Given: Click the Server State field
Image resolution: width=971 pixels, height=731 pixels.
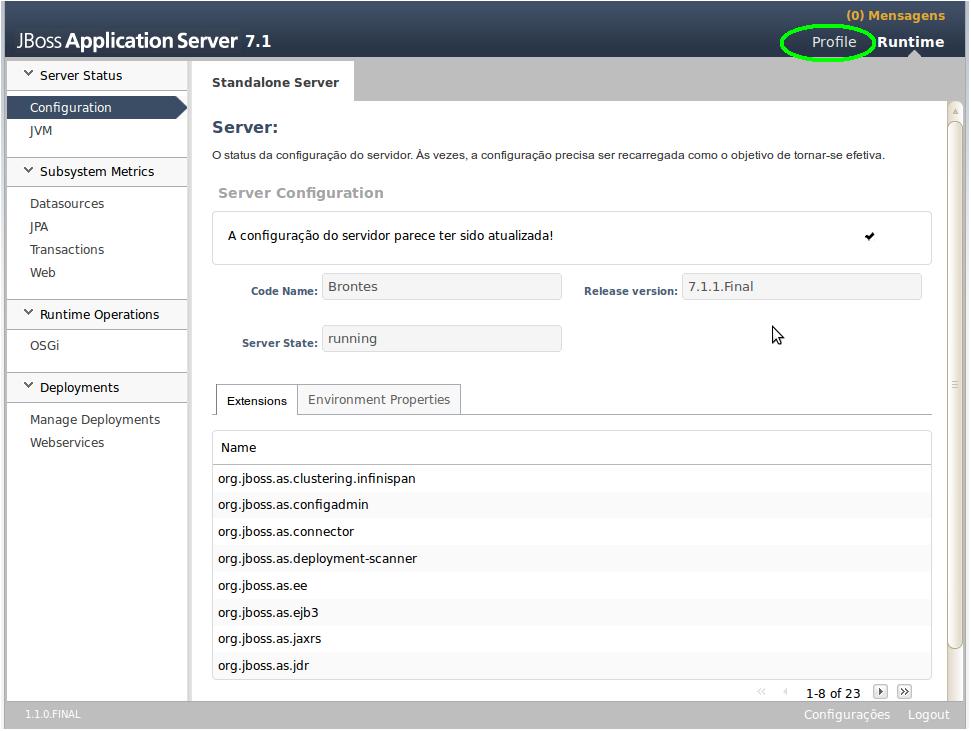Looking at the screenshot, I should coord(442,339).
